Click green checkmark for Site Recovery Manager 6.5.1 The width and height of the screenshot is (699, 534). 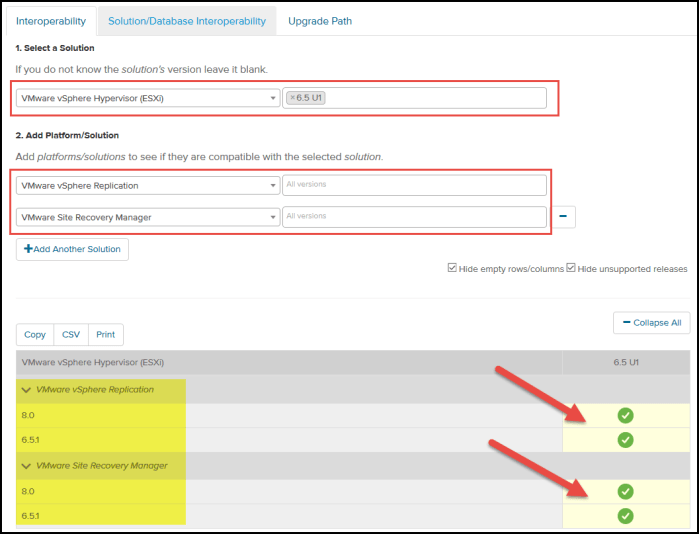click(625, 516)
